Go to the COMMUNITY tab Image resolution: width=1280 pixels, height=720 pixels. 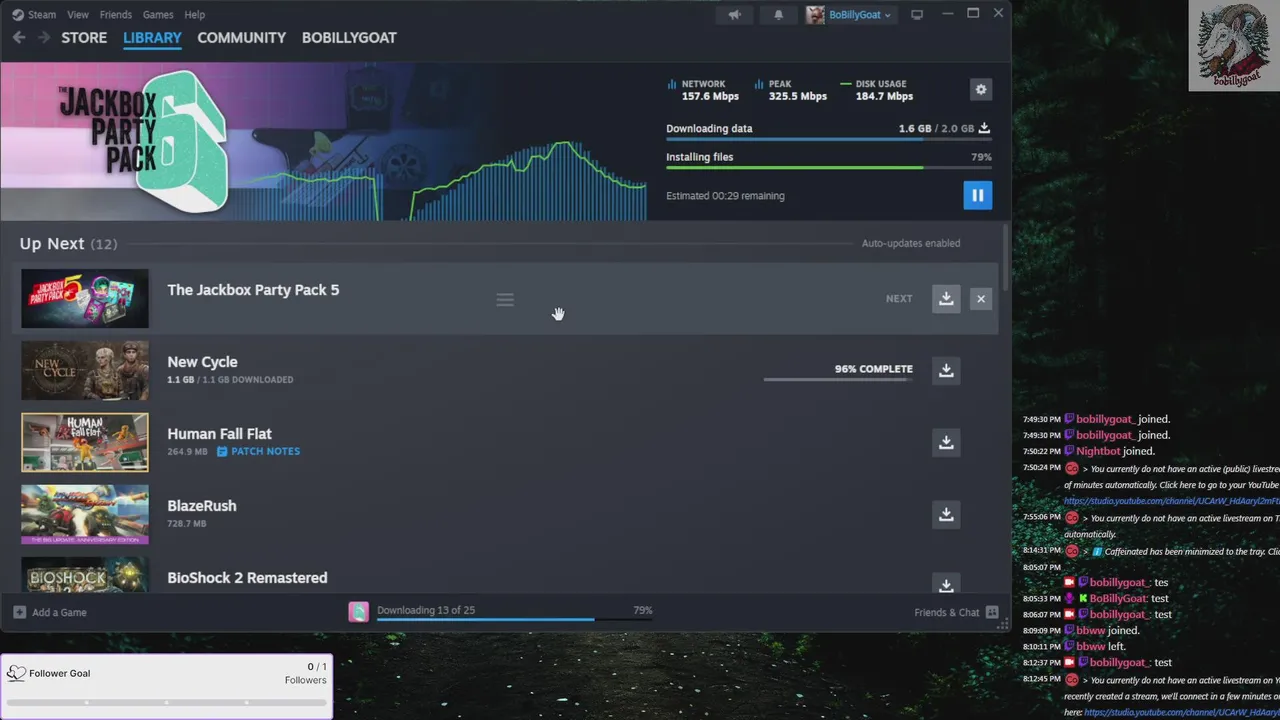(241, 37)
